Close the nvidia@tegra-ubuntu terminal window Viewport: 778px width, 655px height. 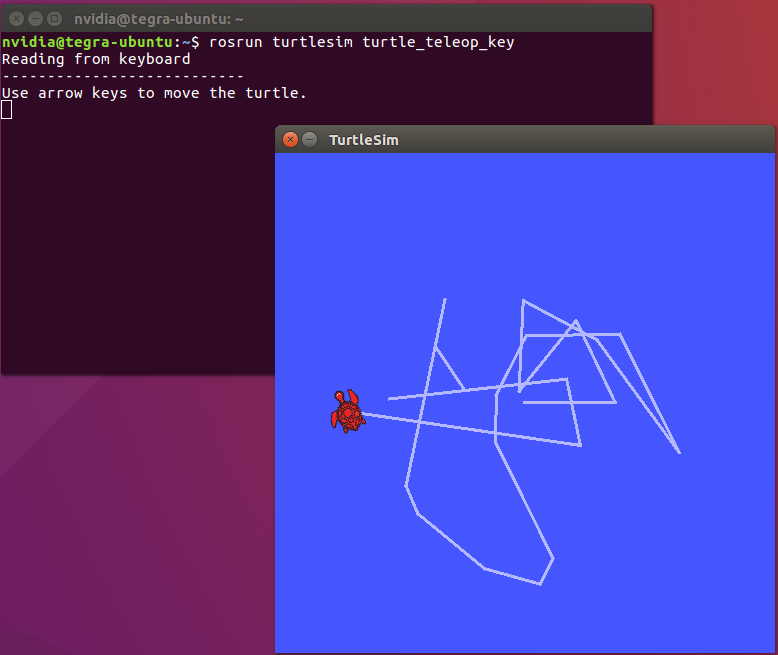(x=16, y=19)
